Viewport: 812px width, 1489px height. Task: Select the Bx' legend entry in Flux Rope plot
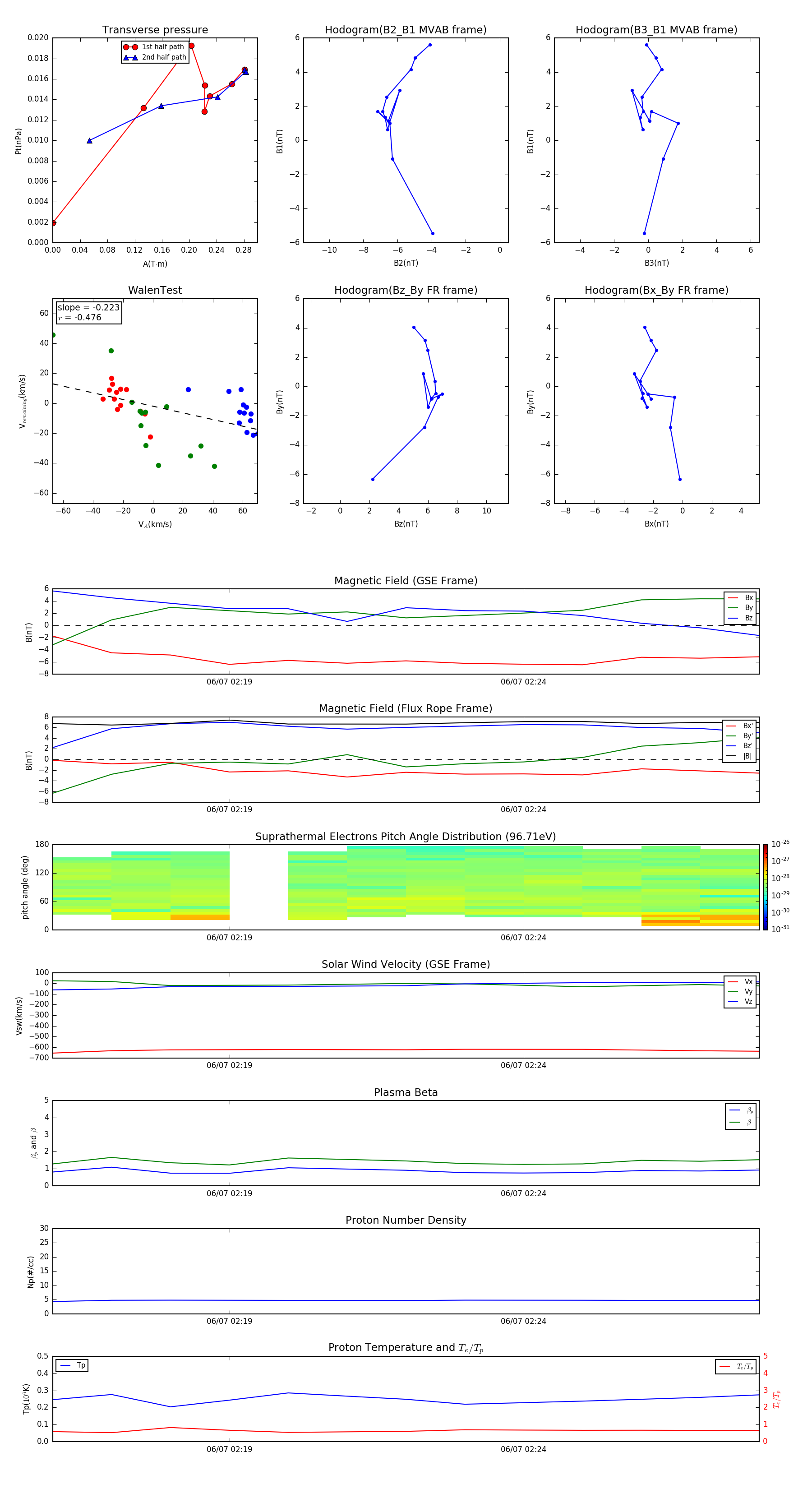tap(739, 726)
